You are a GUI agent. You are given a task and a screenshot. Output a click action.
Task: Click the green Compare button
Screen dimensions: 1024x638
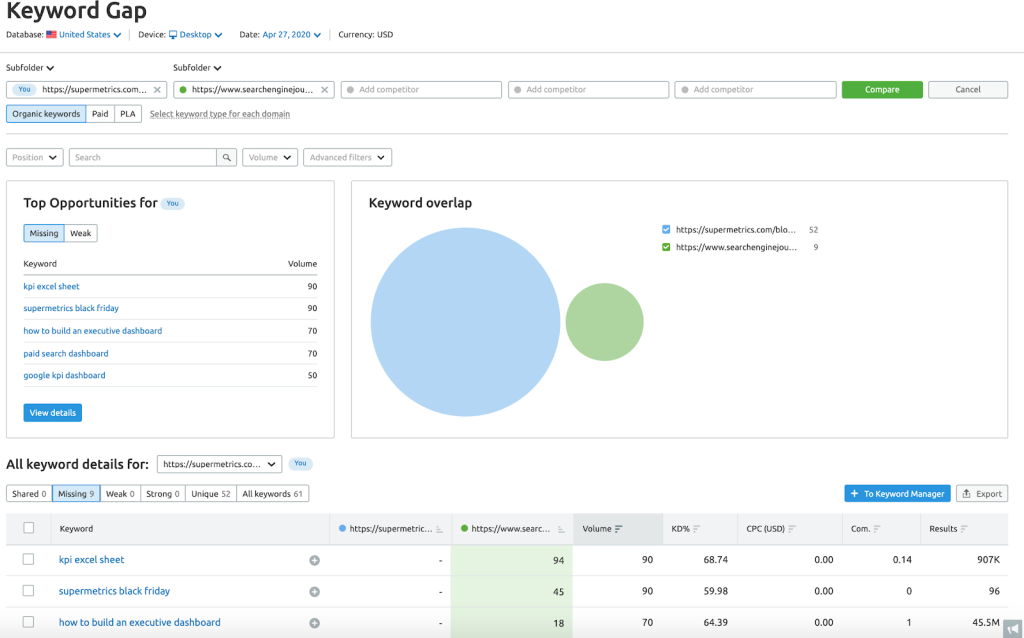point(882,89)
